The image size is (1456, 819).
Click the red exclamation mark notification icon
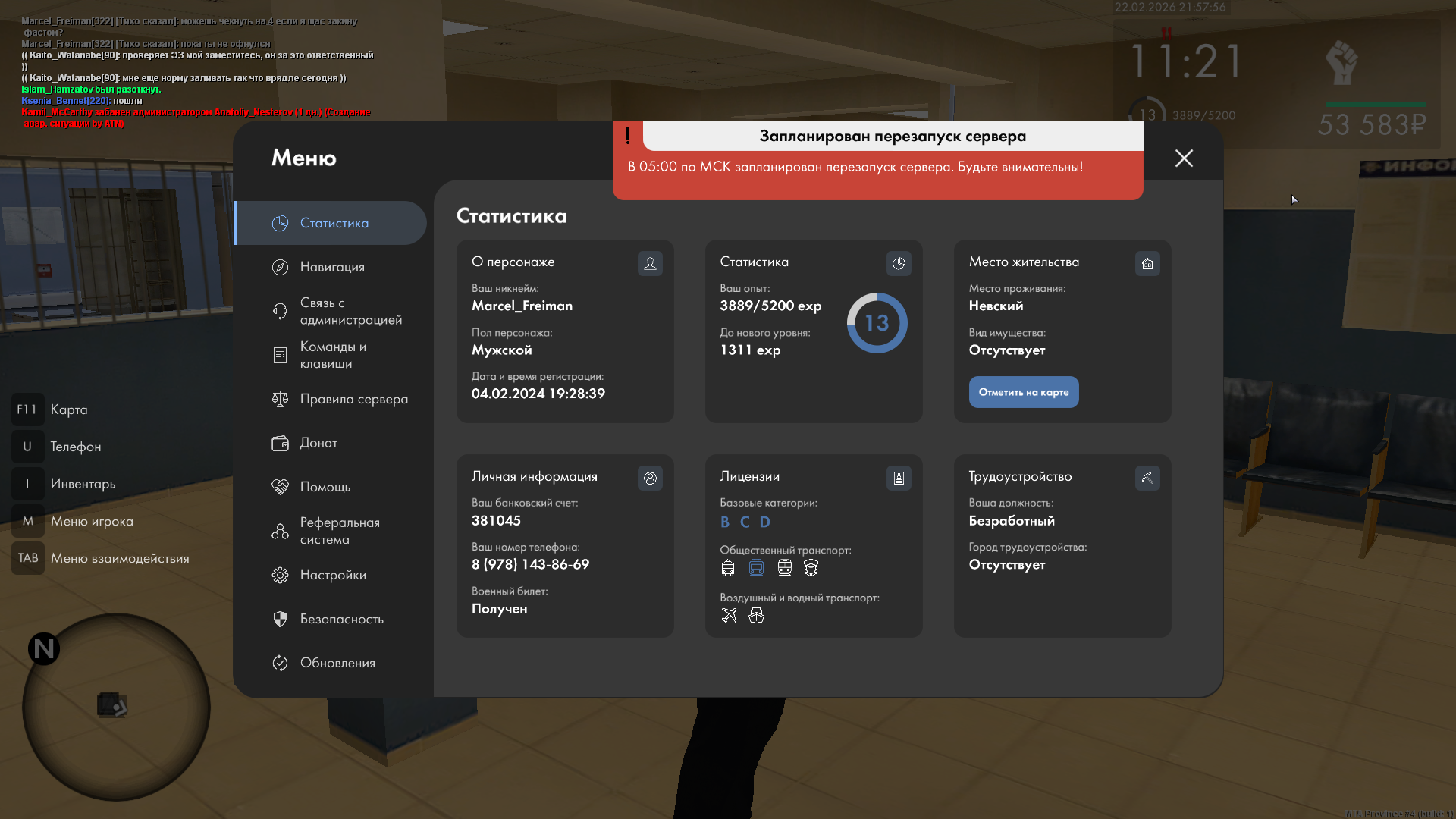pos(628,136)
